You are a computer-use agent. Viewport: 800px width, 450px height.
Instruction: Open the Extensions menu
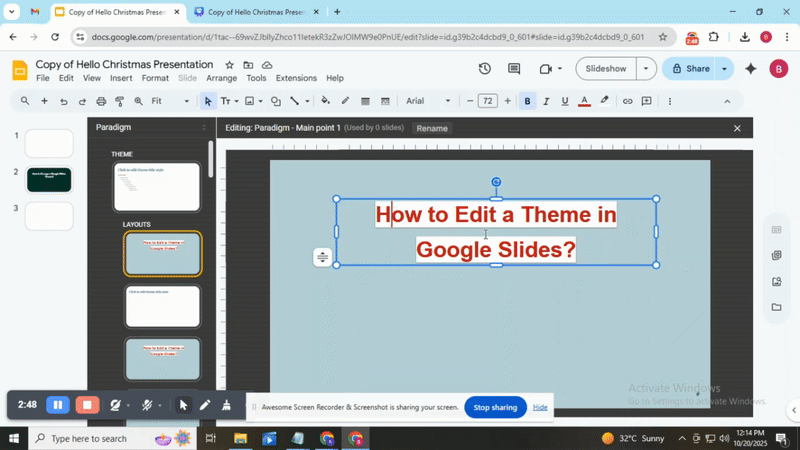[296, 78]
